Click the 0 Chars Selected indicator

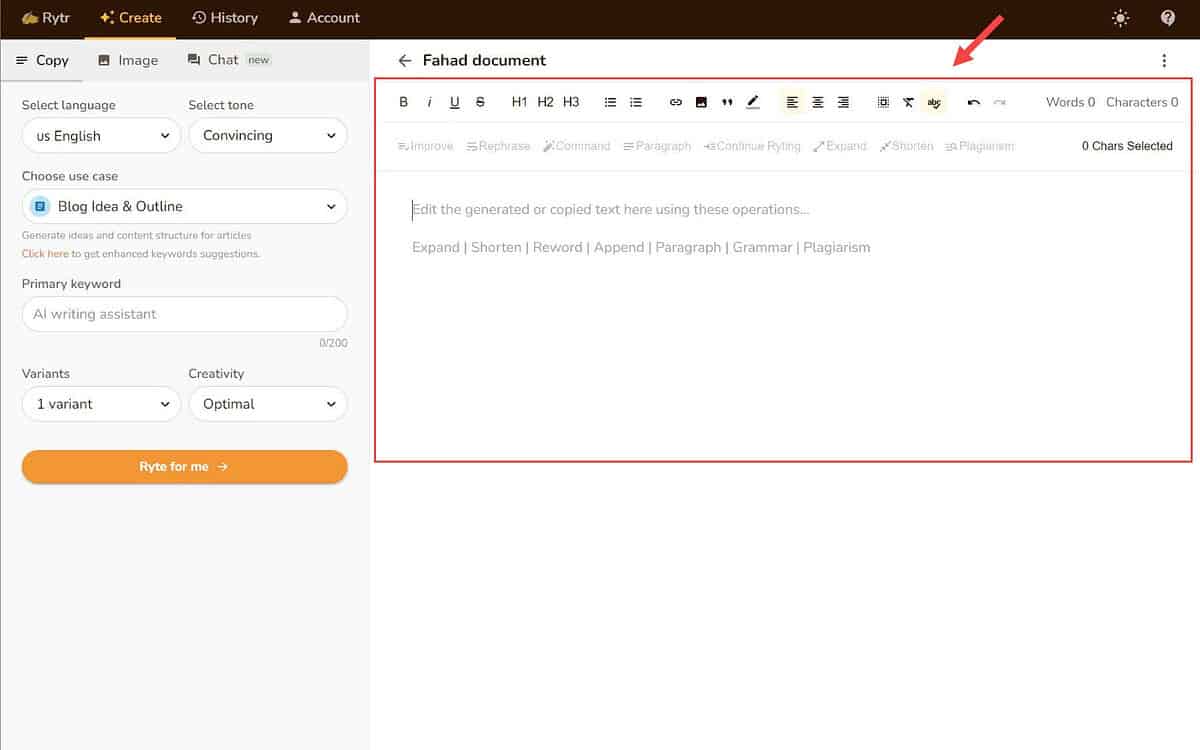pos(1127,146)
